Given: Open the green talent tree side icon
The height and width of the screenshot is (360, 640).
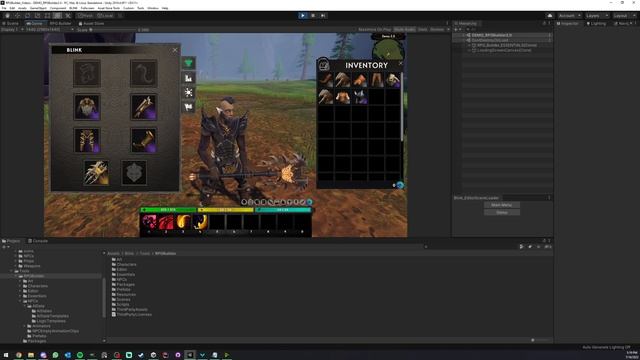Looking at the screenshot, I should 189,63.
